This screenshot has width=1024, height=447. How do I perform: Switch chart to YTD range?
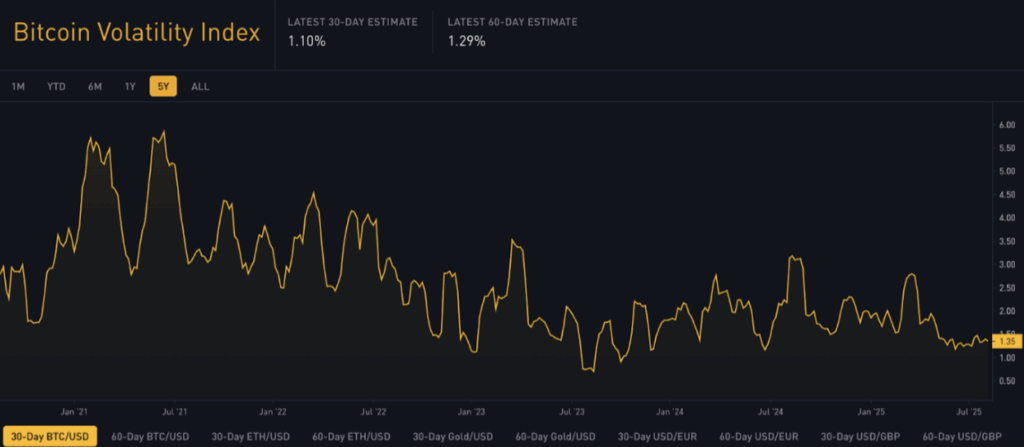pos(56,87)
